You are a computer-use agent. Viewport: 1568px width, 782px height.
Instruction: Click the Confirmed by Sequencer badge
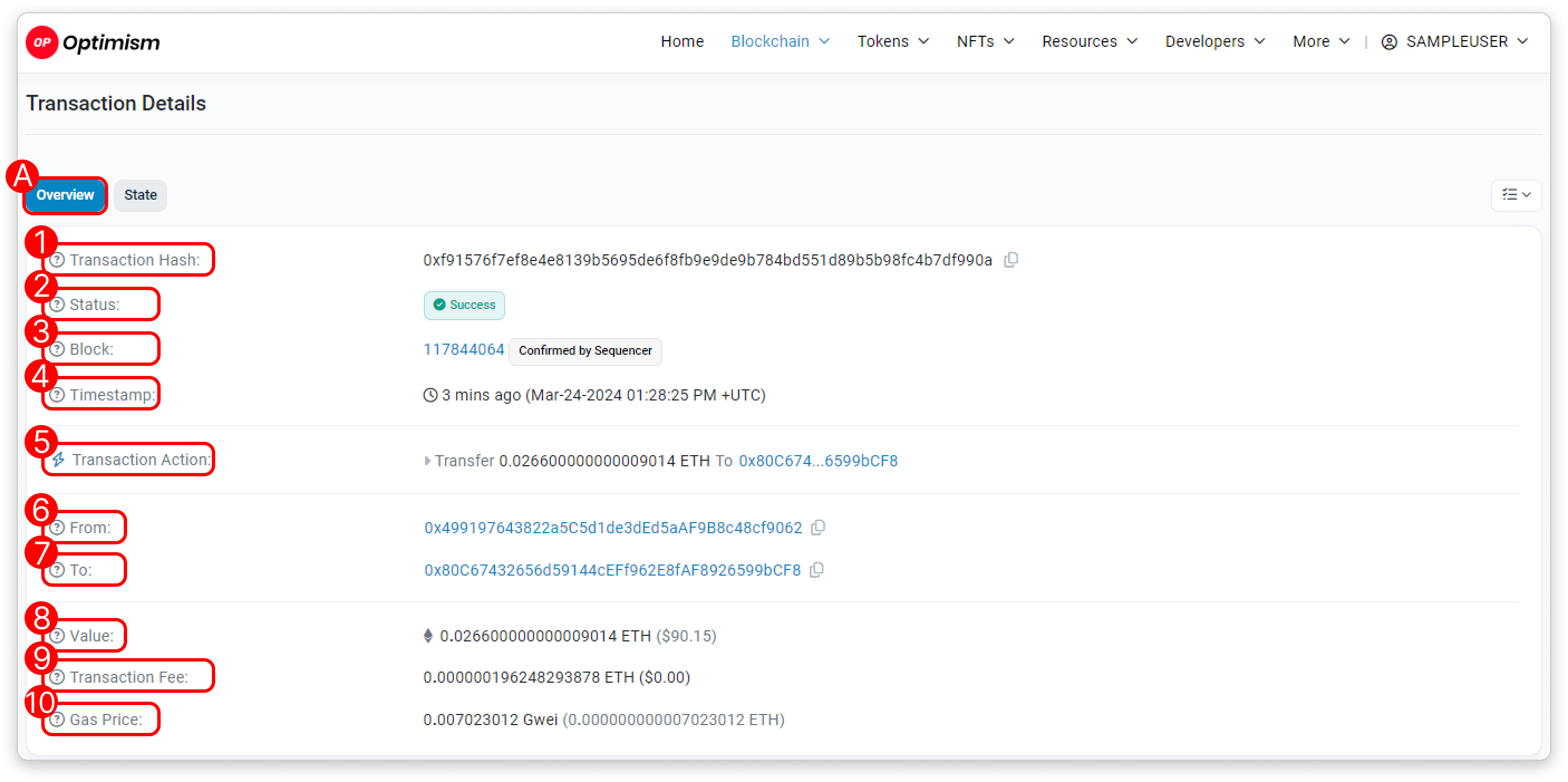coord(585,351)
